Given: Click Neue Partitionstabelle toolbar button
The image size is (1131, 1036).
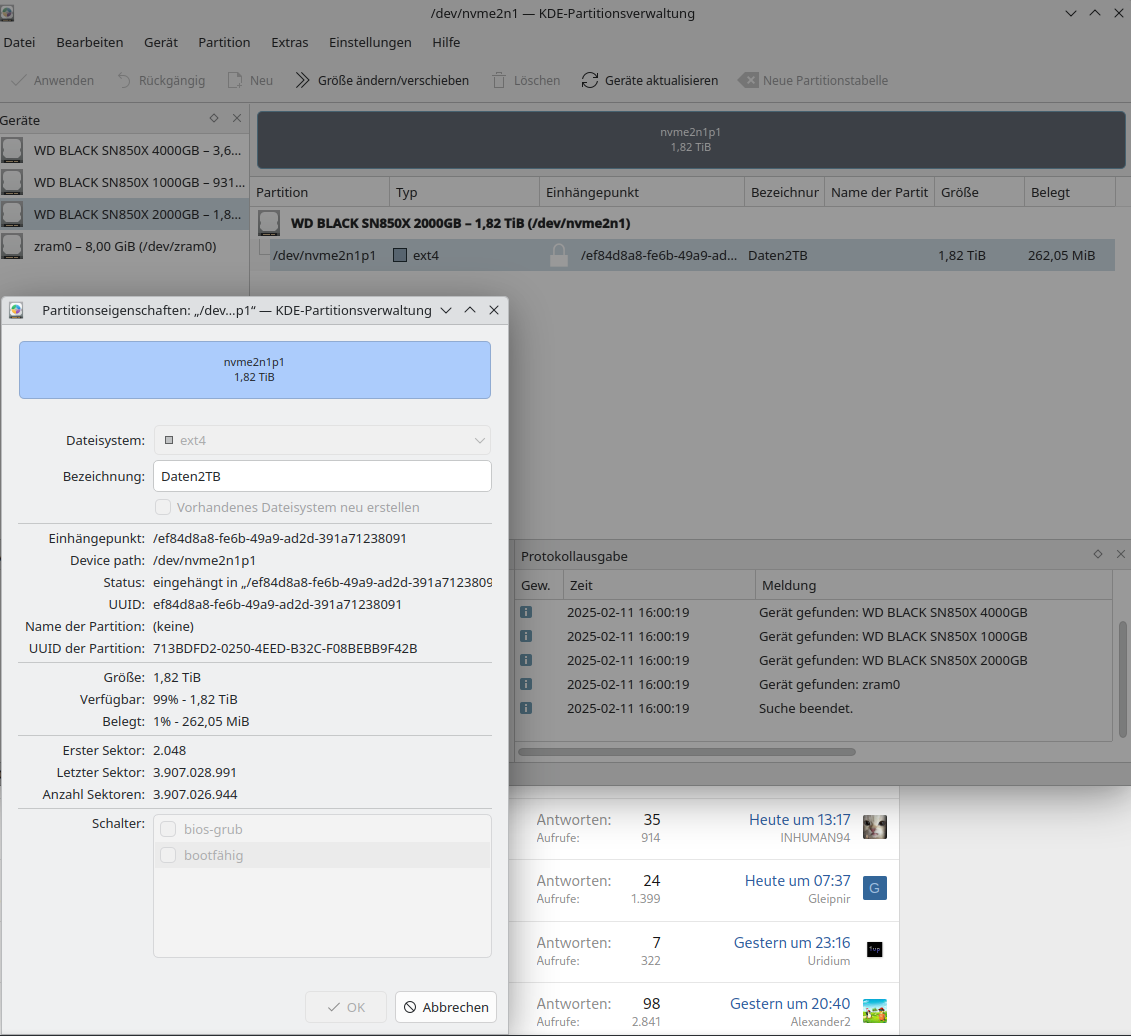Looking at the screenshot, I should point(813,80).
